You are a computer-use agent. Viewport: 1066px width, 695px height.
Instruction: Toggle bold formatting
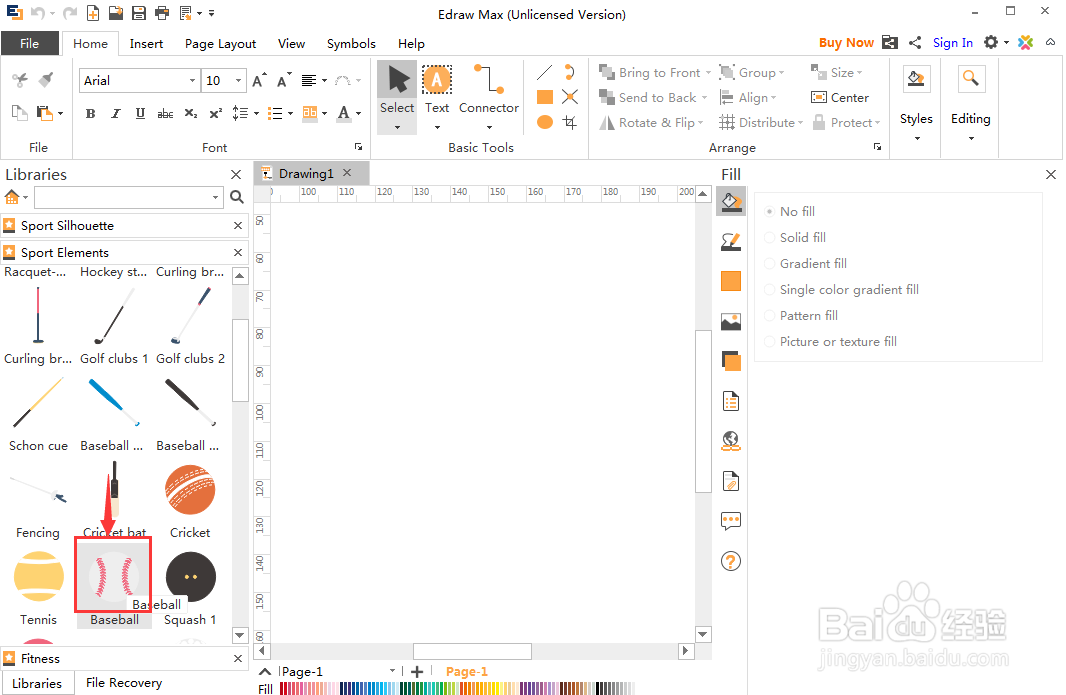point(90,114)
